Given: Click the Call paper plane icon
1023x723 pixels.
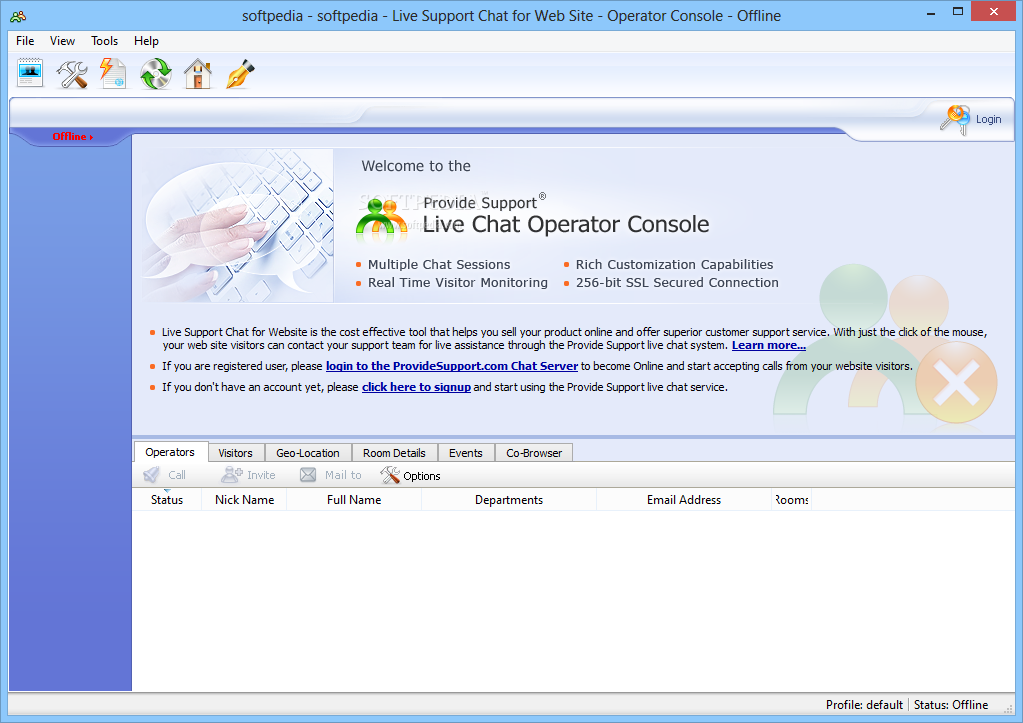Looking at the screenshot, I should tap(151, 475).
